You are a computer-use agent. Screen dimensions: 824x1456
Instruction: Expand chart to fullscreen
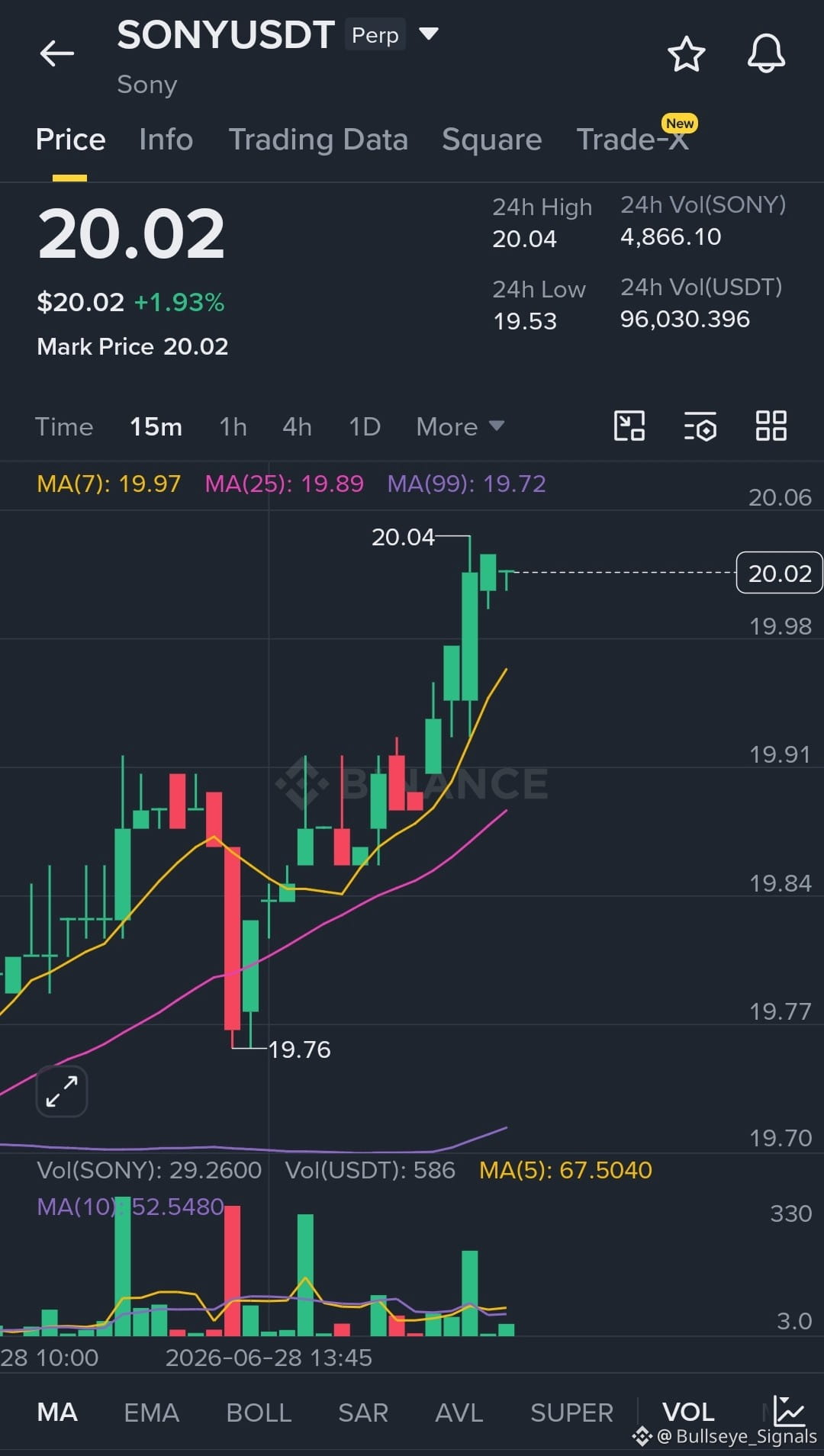(x=62, y=1091)
